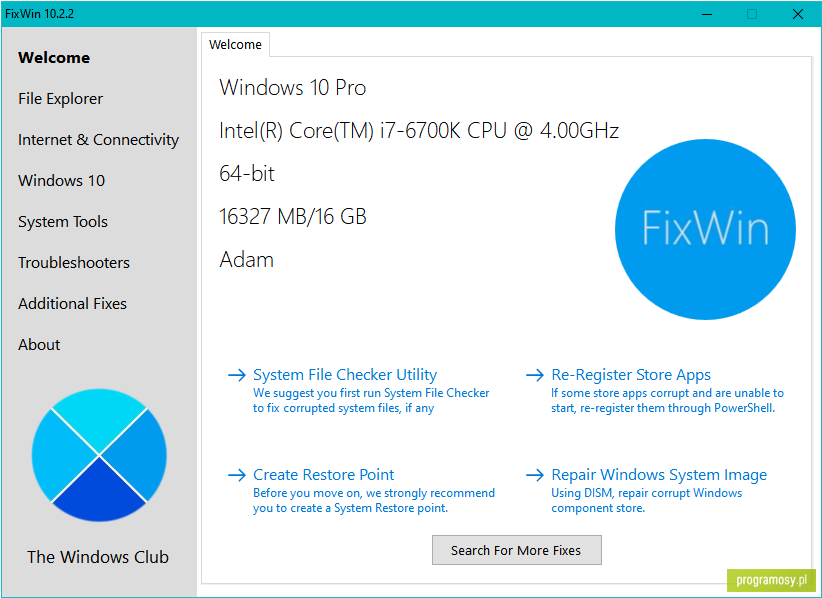Click the System File Checker Utility link

click(345, 374)
